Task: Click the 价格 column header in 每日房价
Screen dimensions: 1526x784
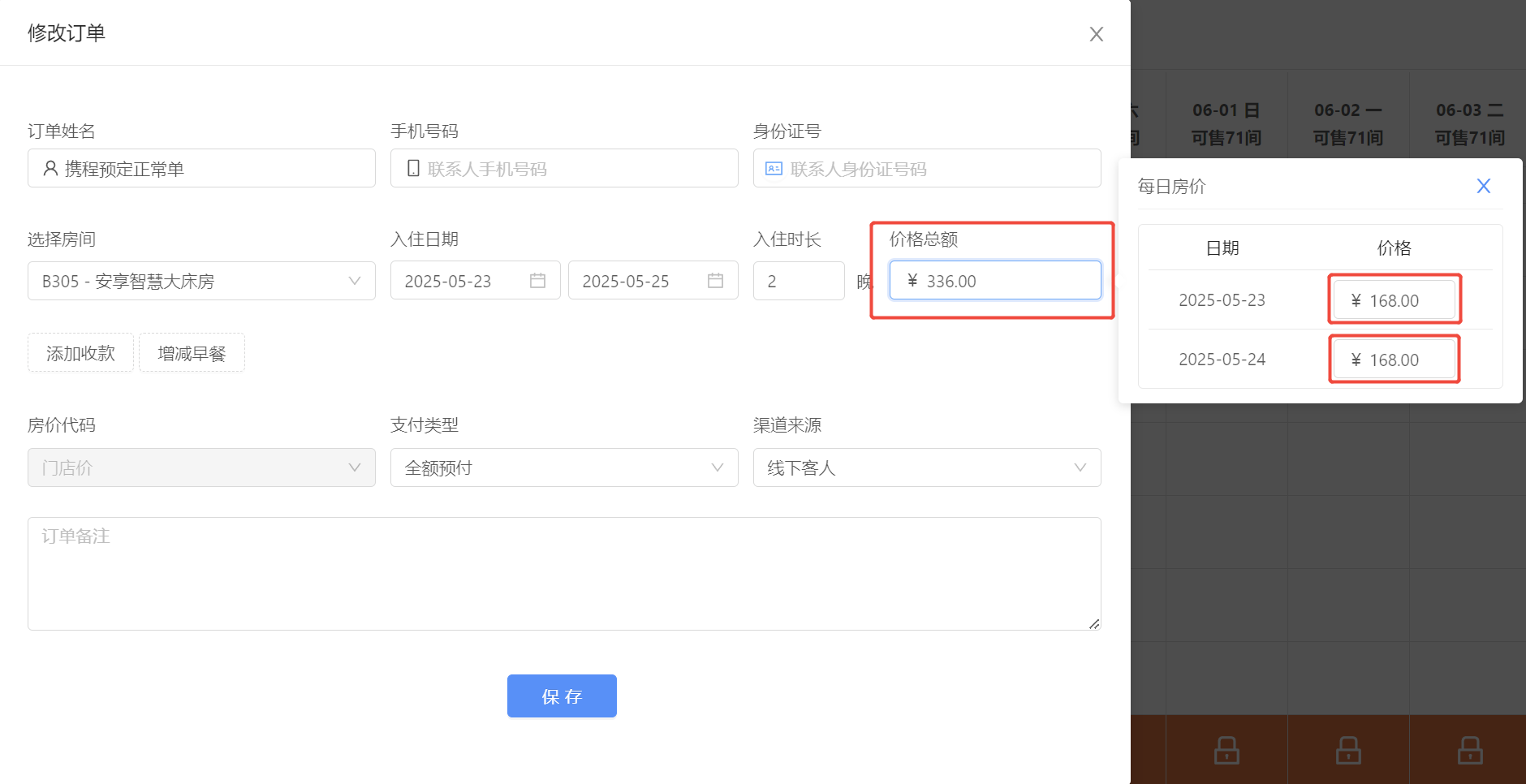Action: 1394,248
